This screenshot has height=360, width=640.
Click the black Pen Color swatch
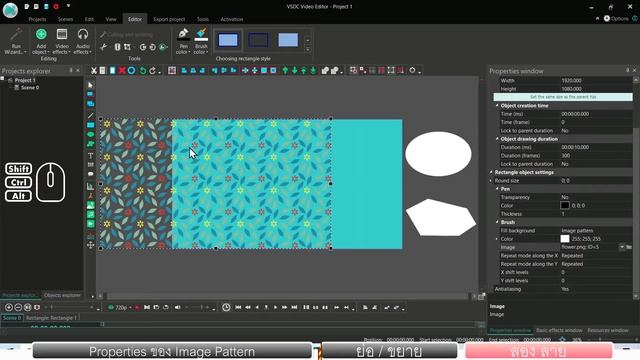[565, 205]
